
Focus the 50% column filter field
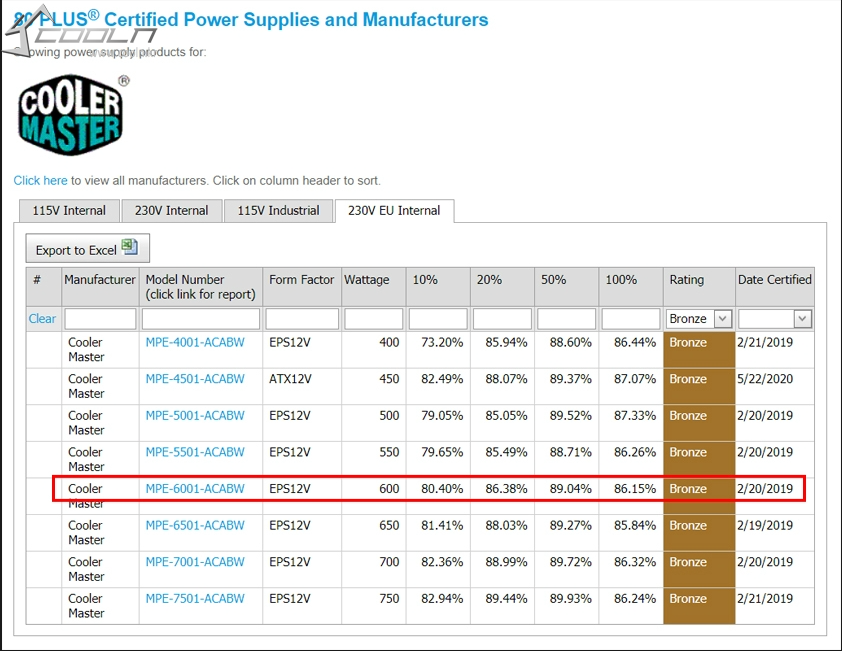pyautogui.click(x=566, y=319)
